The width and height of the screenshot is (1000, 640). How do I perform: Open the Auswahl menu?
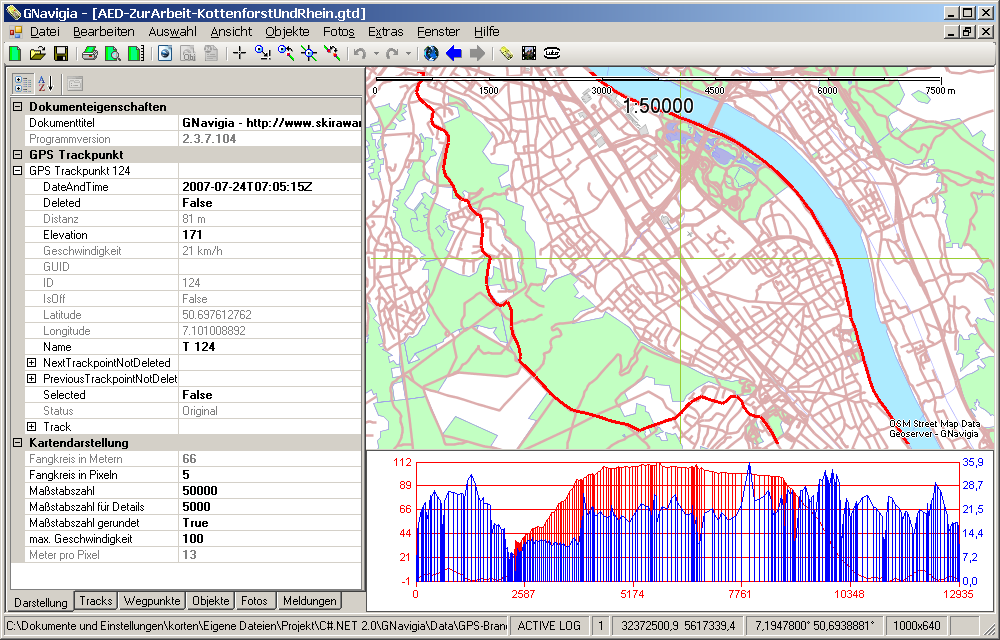click(x=173, y=31)
